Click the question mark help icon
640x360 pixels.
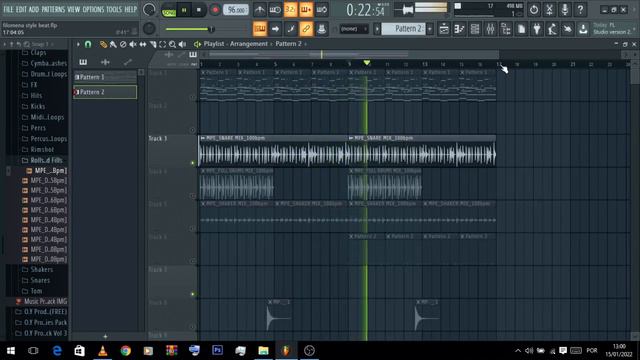click(580, 9)
